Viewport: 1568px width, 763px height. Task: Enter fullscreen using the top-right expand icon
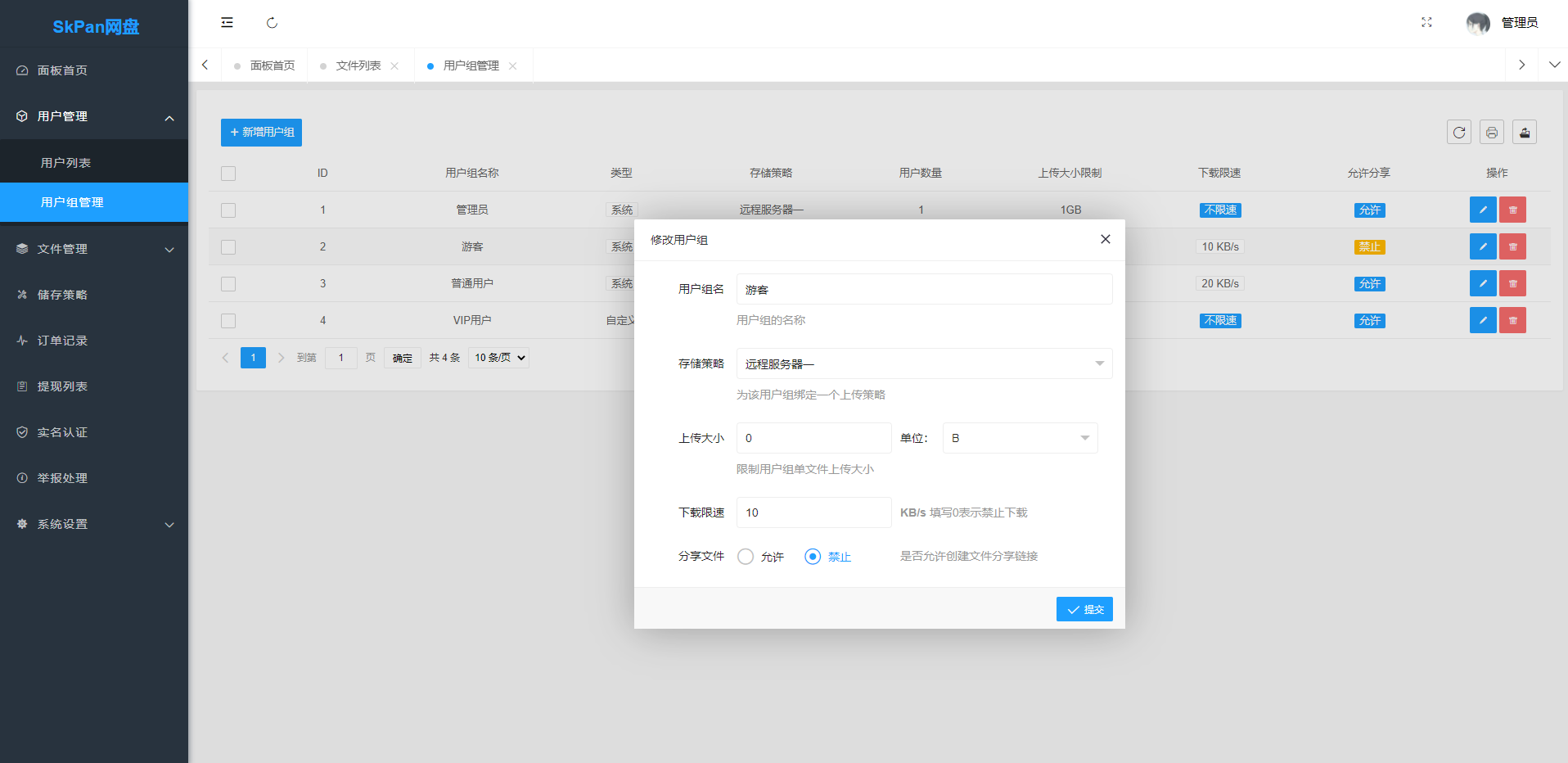pos(1426,23)
